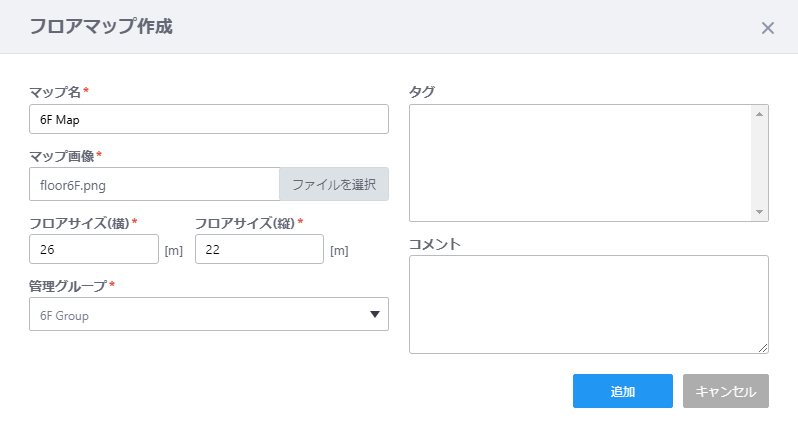Click the タグ scrollbar down arrow
798x427 pixels.
point(759,212)
